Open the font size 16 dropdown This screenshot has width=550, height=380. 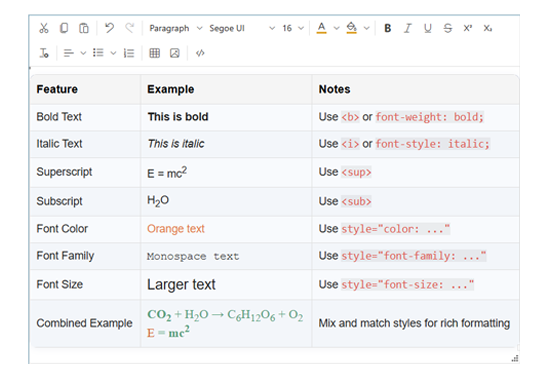coord(293,28)
